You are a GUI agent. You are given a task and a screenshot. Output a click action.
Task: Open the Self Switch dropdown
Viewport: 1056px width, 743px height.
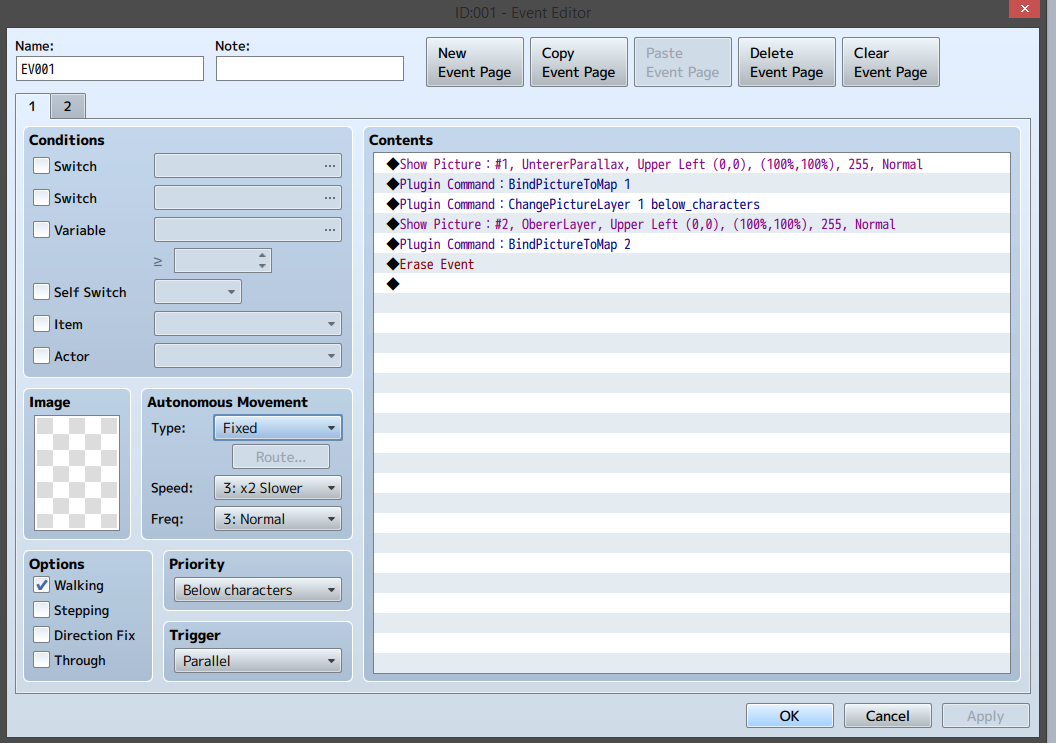tap(197, 292)
